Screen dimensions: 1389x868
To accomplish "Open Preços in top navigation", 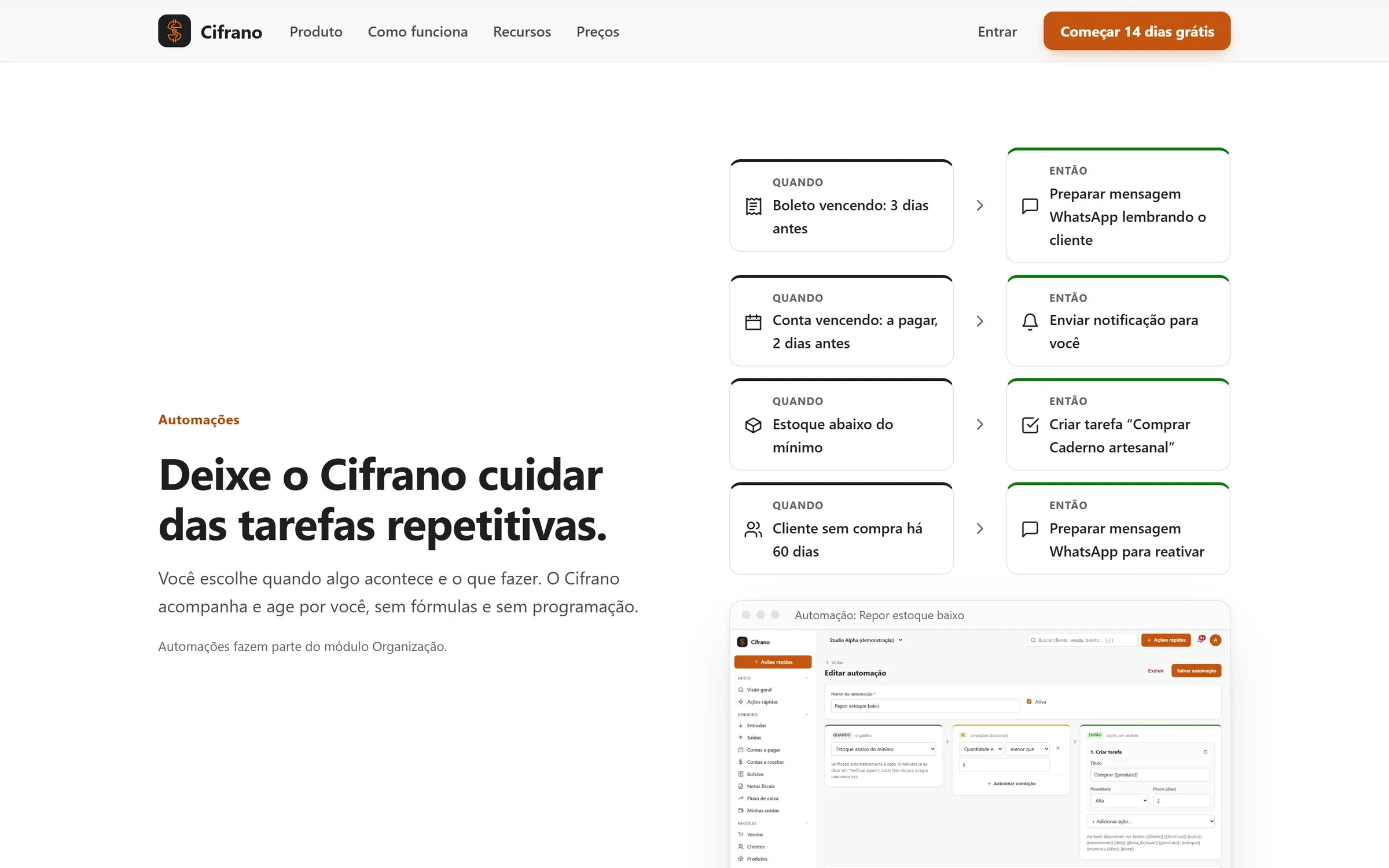I will pos(598,32).
